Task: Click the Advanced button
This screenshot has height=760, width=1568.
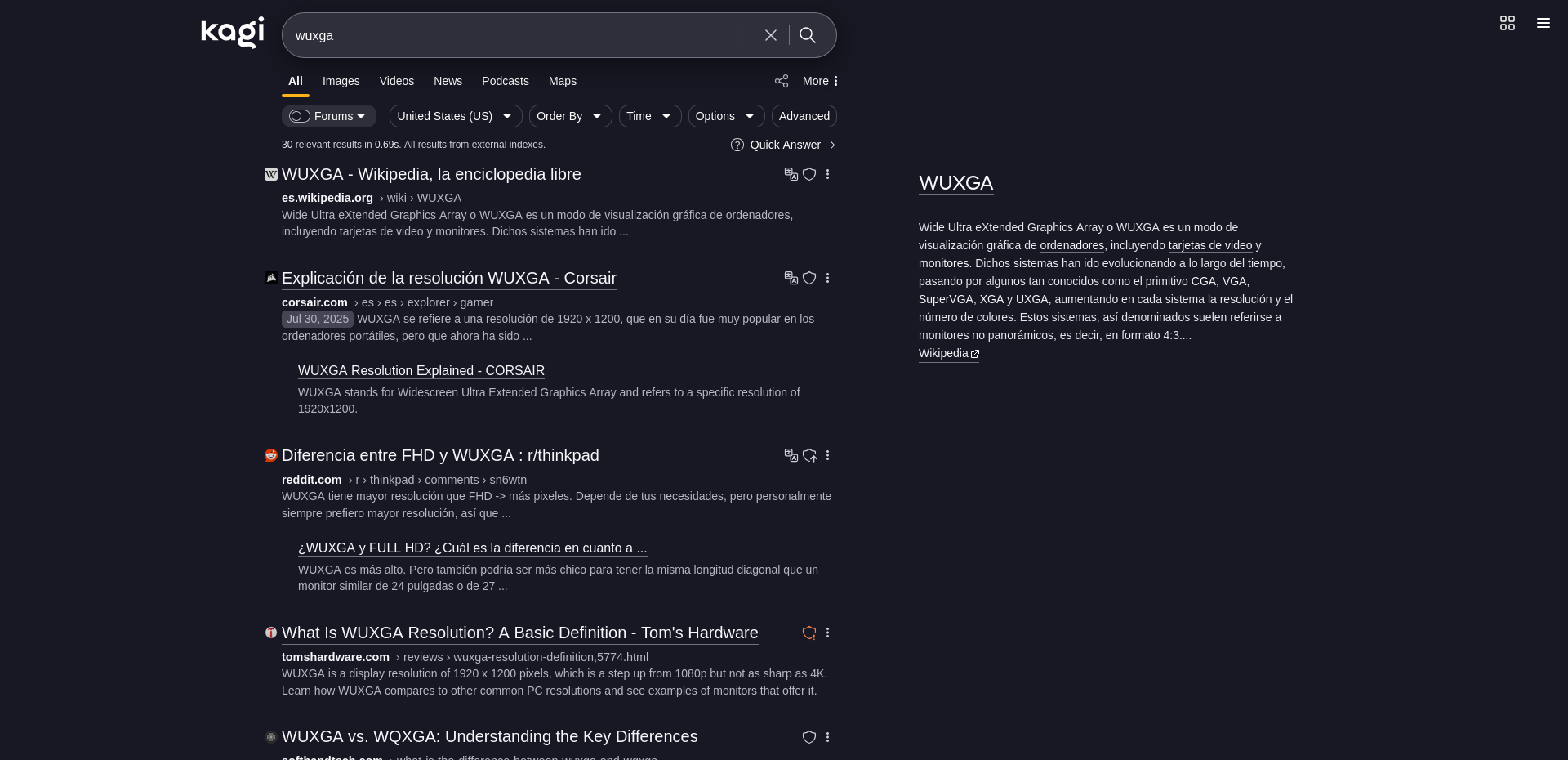Action: [x=804, y=116]
